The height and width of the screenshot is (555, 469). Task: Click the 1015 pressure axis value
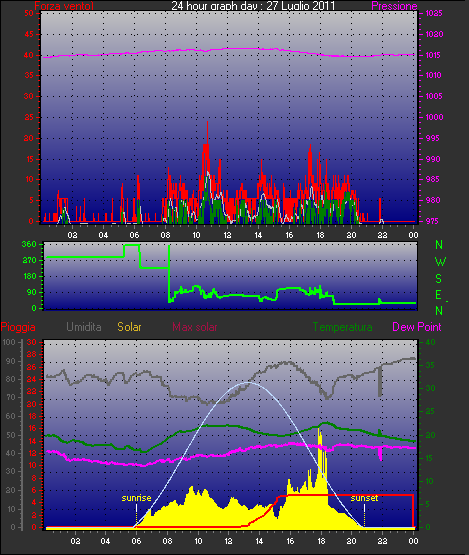[x=433, y=55]
